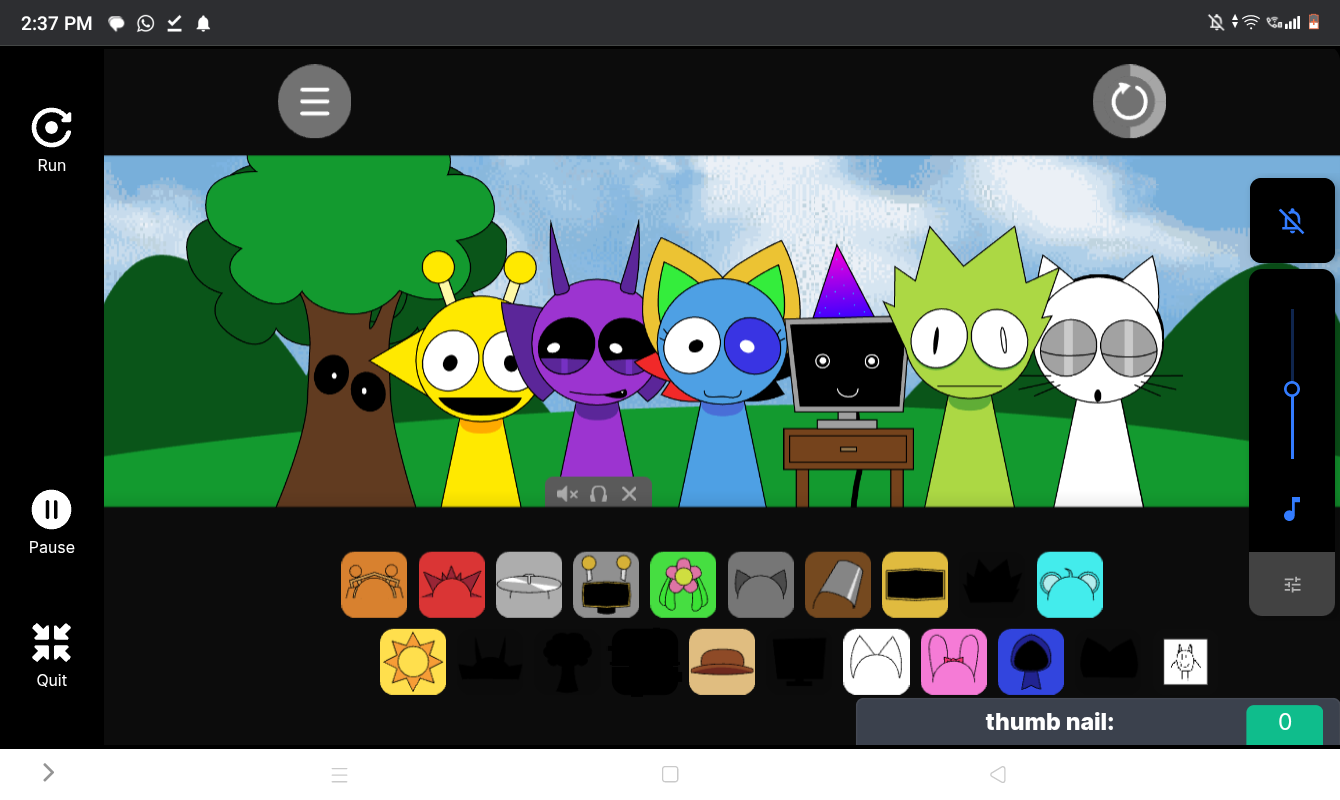The image size is (1340, 800).
Task: Select the red spiky character icon
Action: tap(452, 585)
